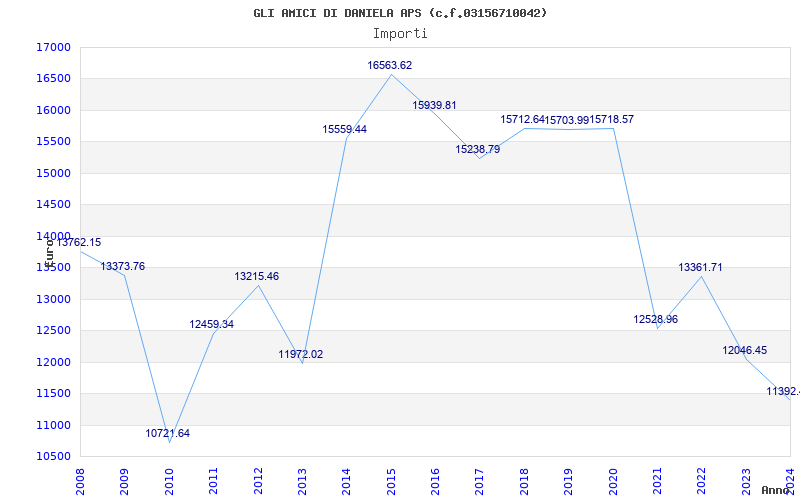The height and width of the screenshot is (500, 800).
Task: Click the y-axis tick 15000
Action: click(x=53, y=173)
